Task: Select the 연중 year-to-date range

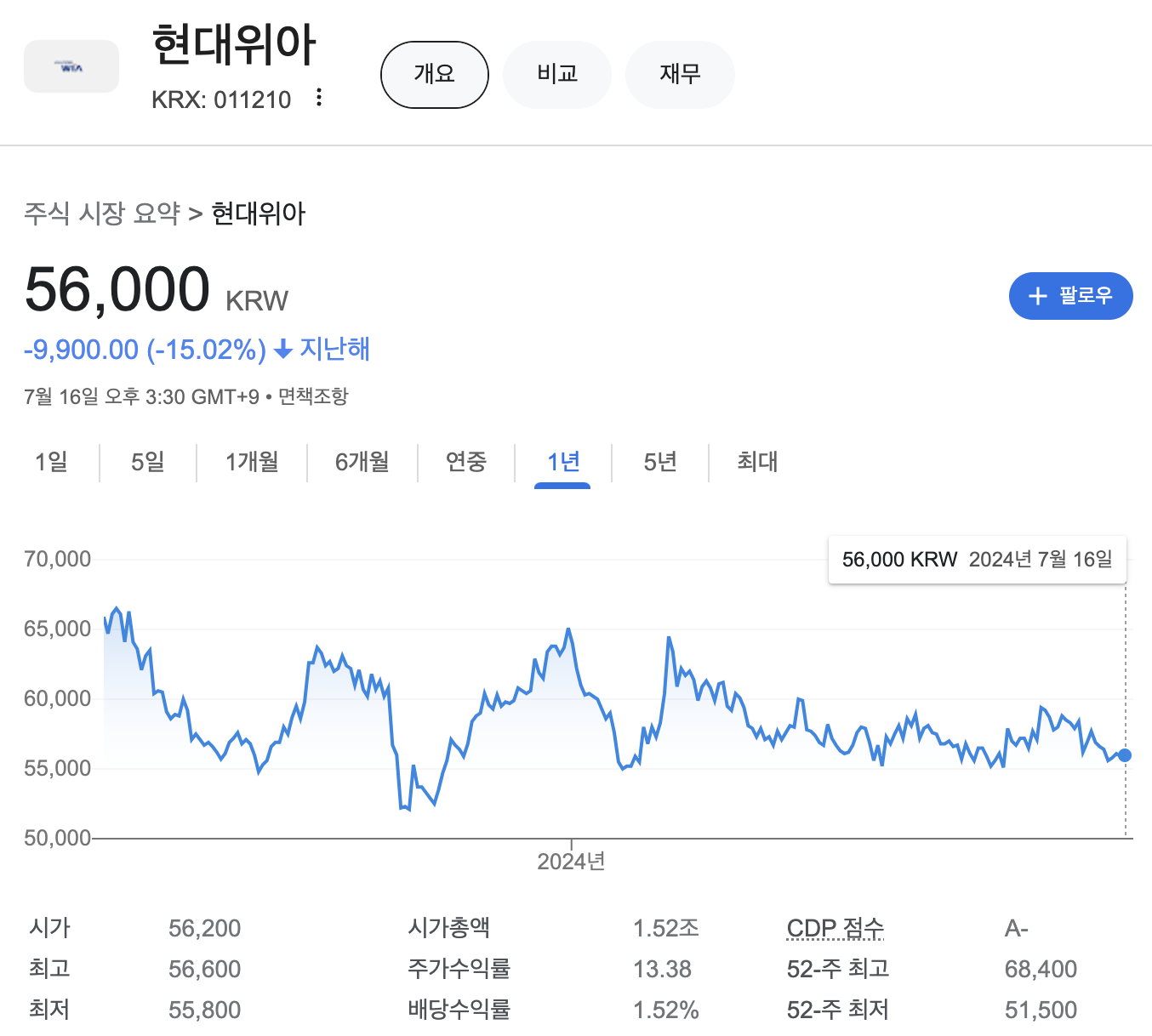Action: [x=466, y=462]
